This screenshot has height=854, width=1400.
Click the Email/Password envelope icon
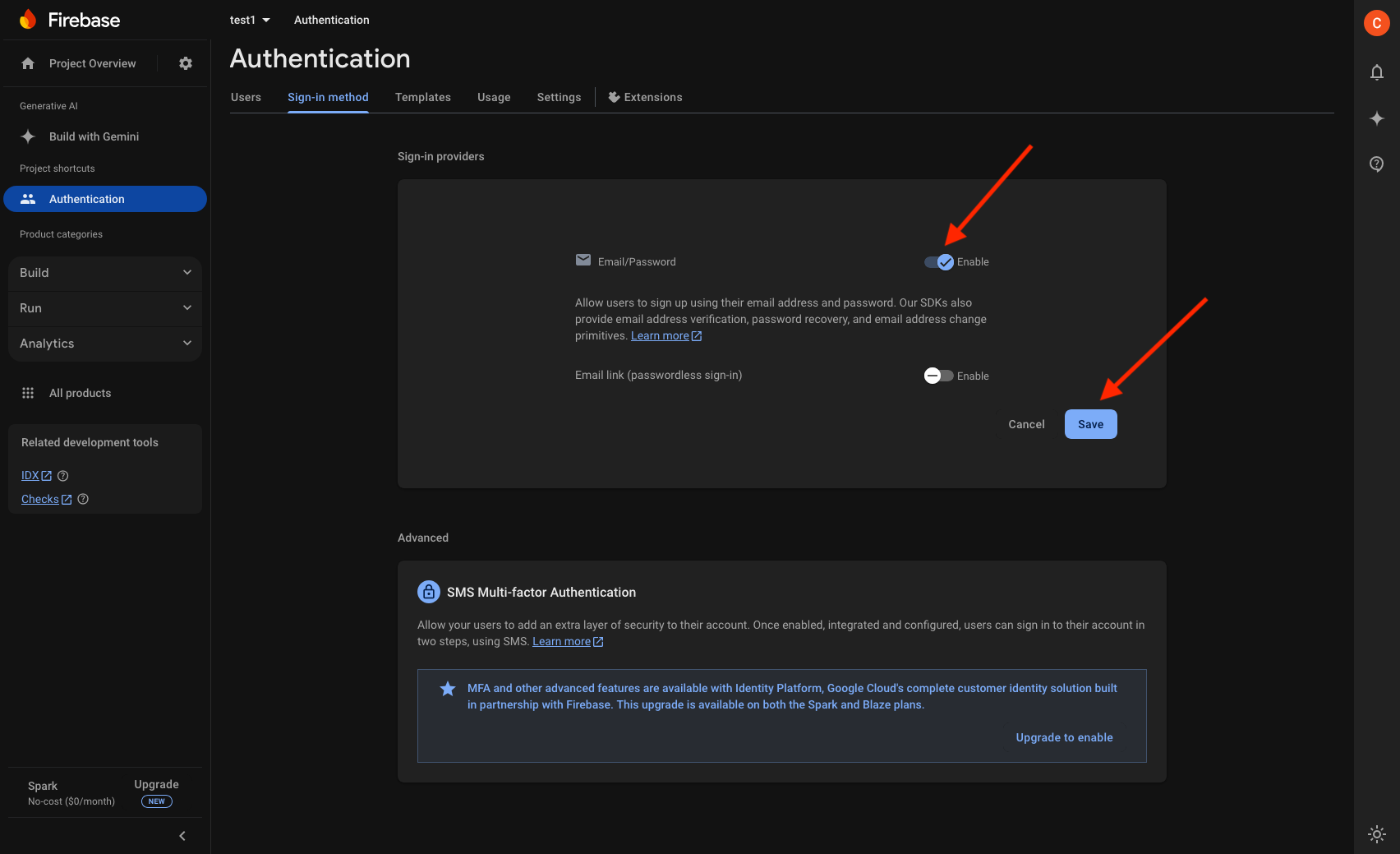(x=583, y=261)
